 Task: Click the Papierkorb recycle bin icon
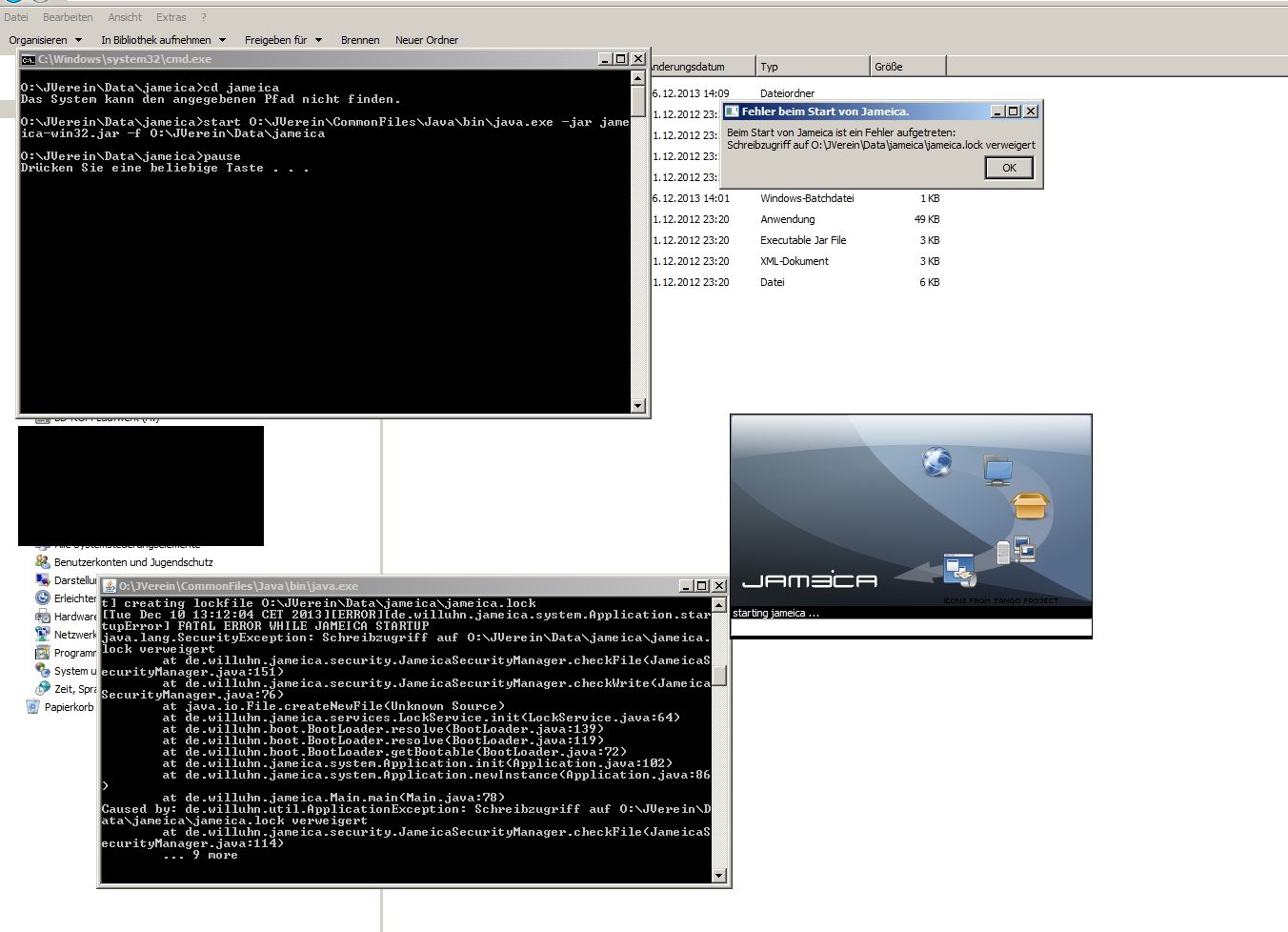pos(32,707)
